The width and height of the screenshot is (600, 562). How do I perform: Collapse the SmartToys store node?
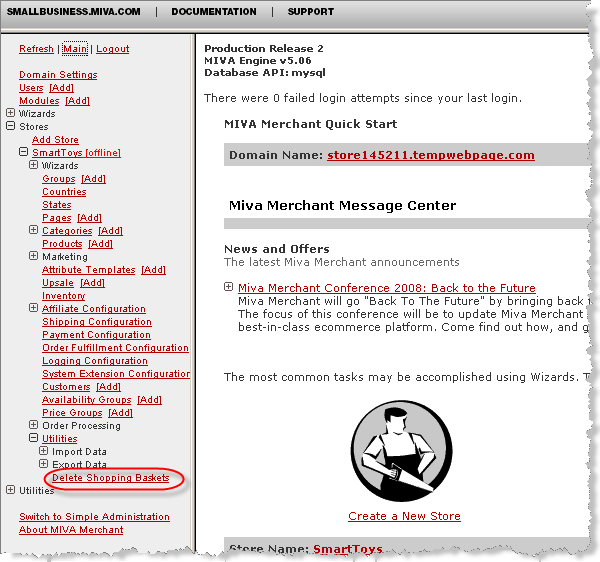23,152
